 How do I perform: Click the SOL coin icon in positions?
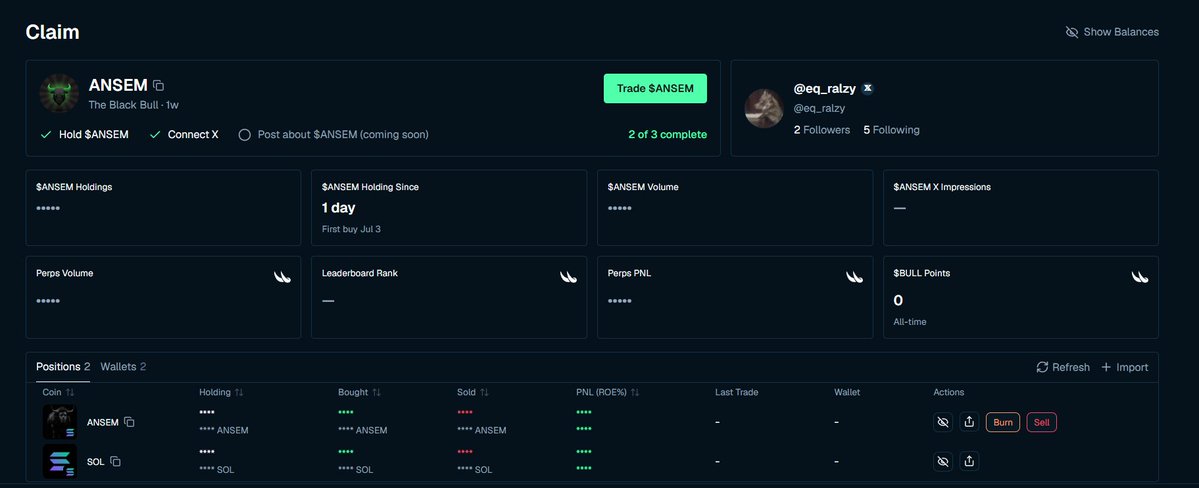(60, 461)
